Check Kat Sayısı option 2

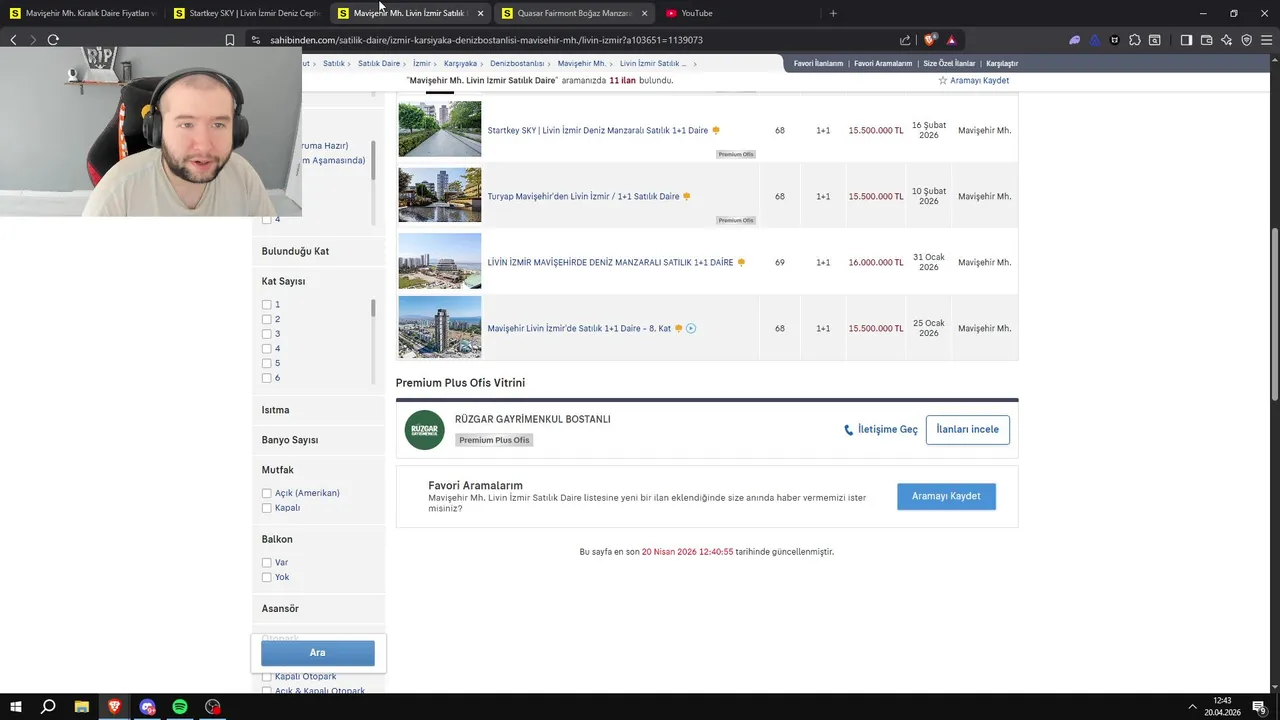pyautogui.click(x=267, y=319)
